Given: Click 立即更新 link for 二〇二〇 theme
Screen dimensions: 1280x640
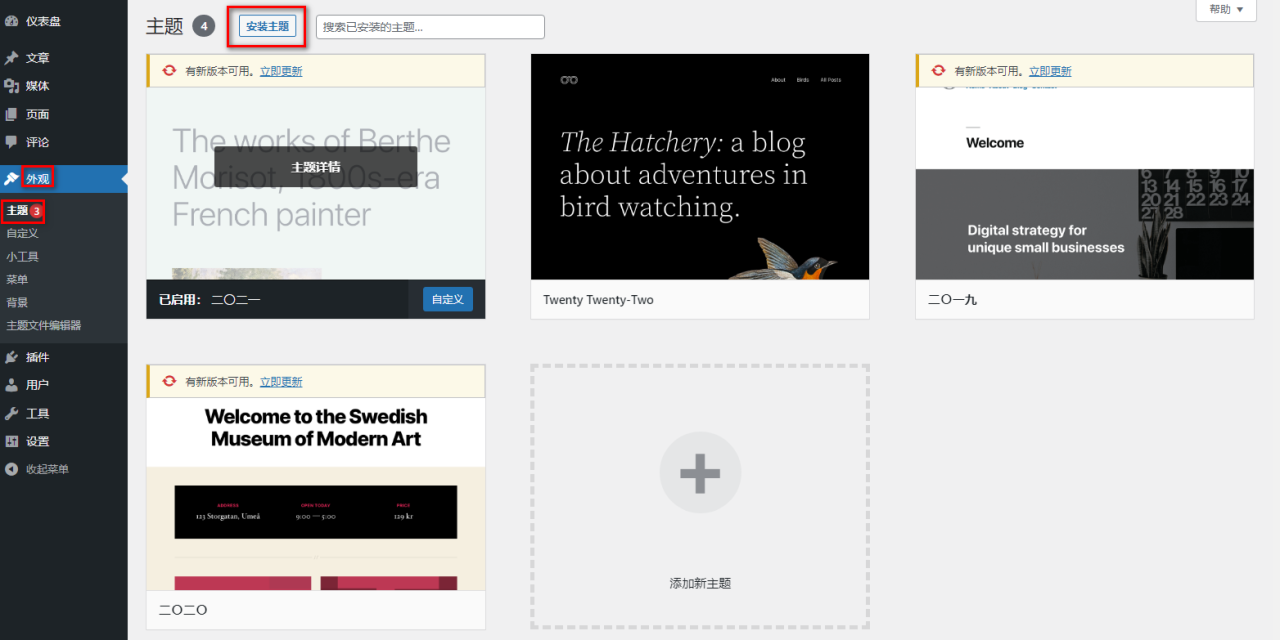Looking at the screenshot, I should (281, 381).
